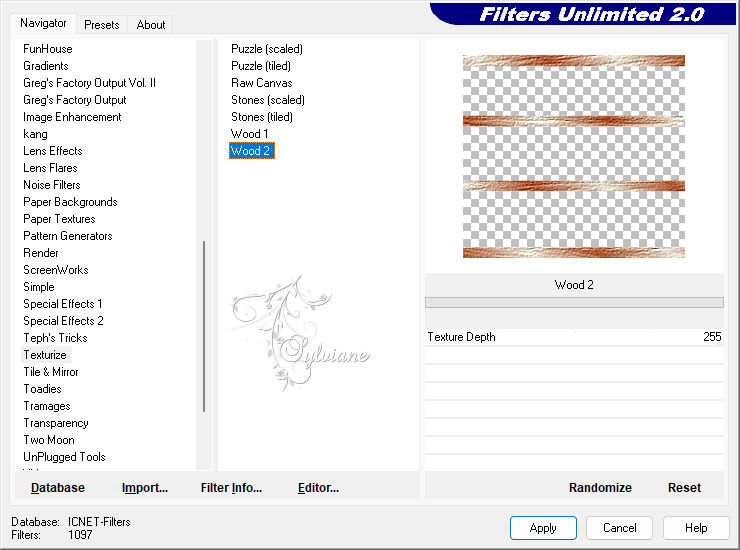Randomize the filter settings

coord(600,488)
